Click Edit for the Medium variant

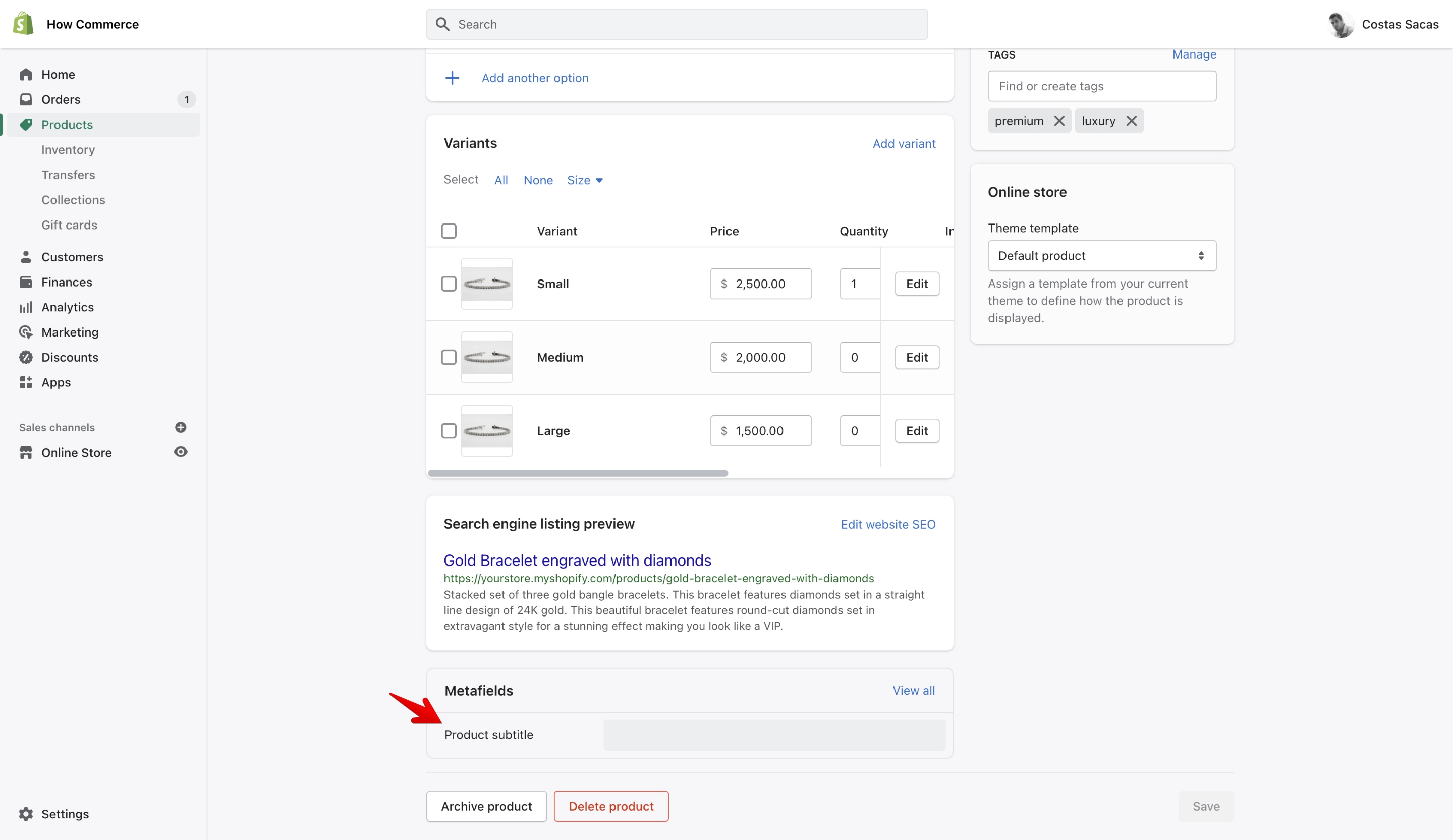click(917, 358)
